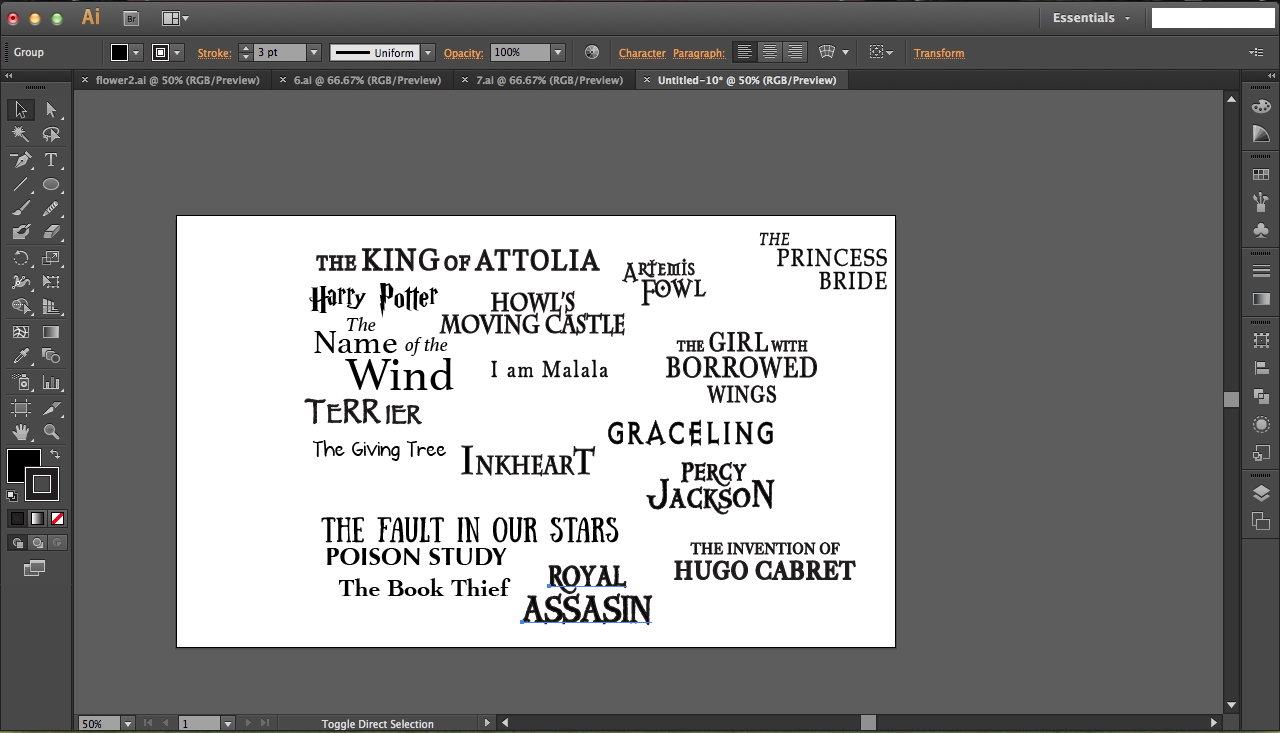Set paragraph alignment to center
The height and width of the screenshot is (733, 1280).
(x=769, y=53)
